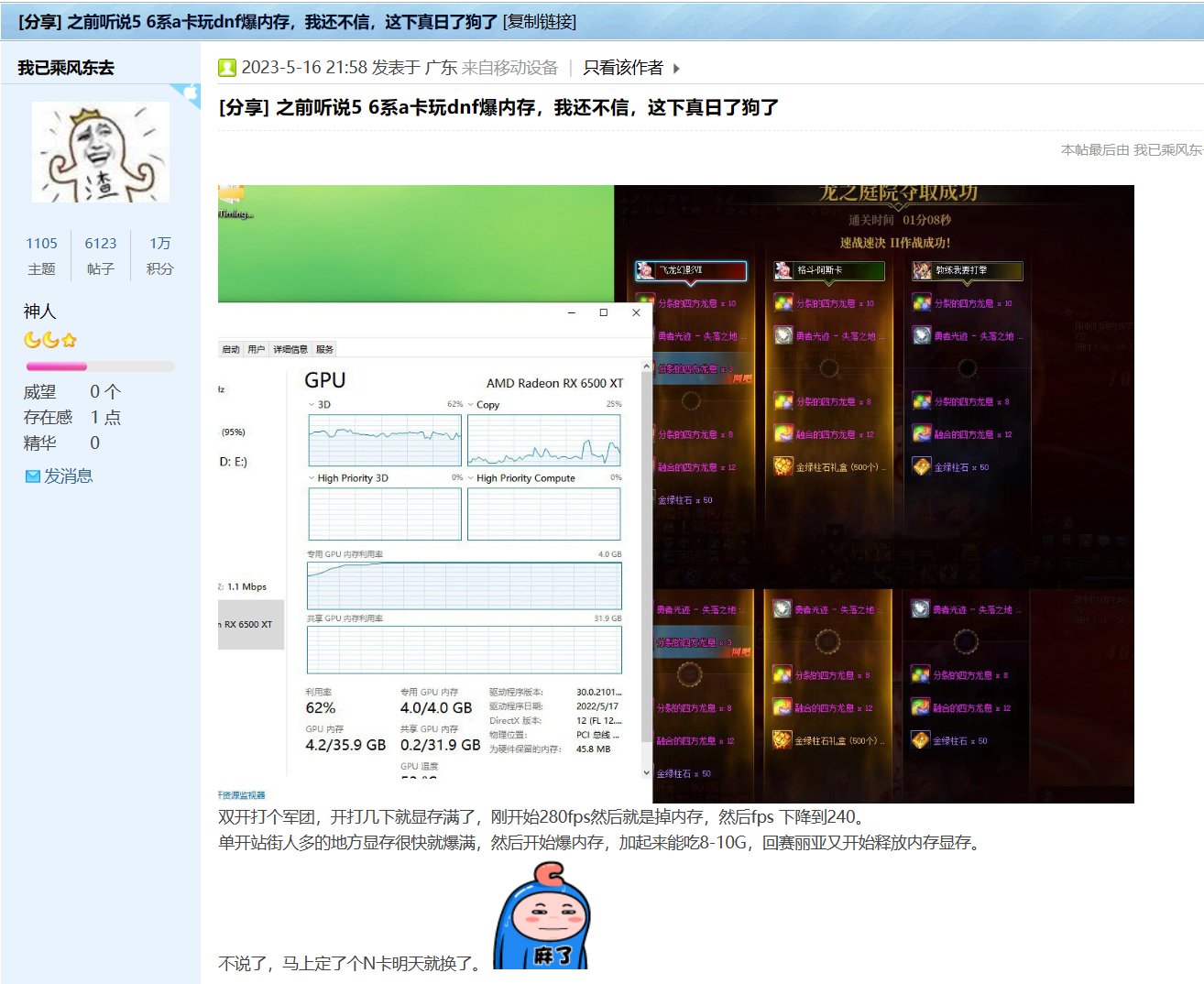Click the Task Manager maximize icon in the screenshot
Viewport: 1204px width, 984px height.
603,312
